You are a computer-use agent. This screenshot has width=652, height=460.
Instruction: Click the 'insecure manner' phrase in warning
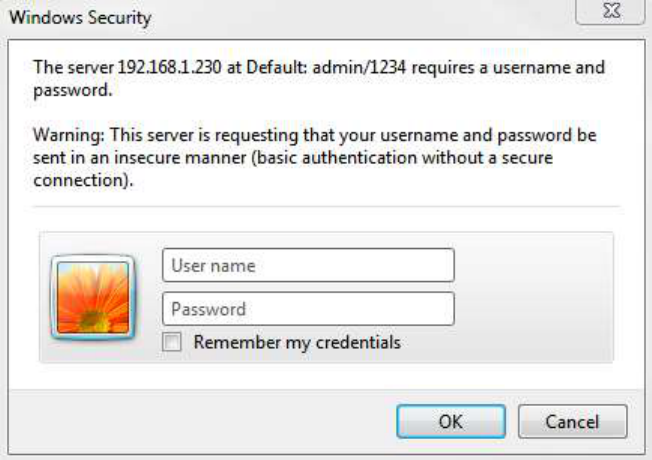180,158
